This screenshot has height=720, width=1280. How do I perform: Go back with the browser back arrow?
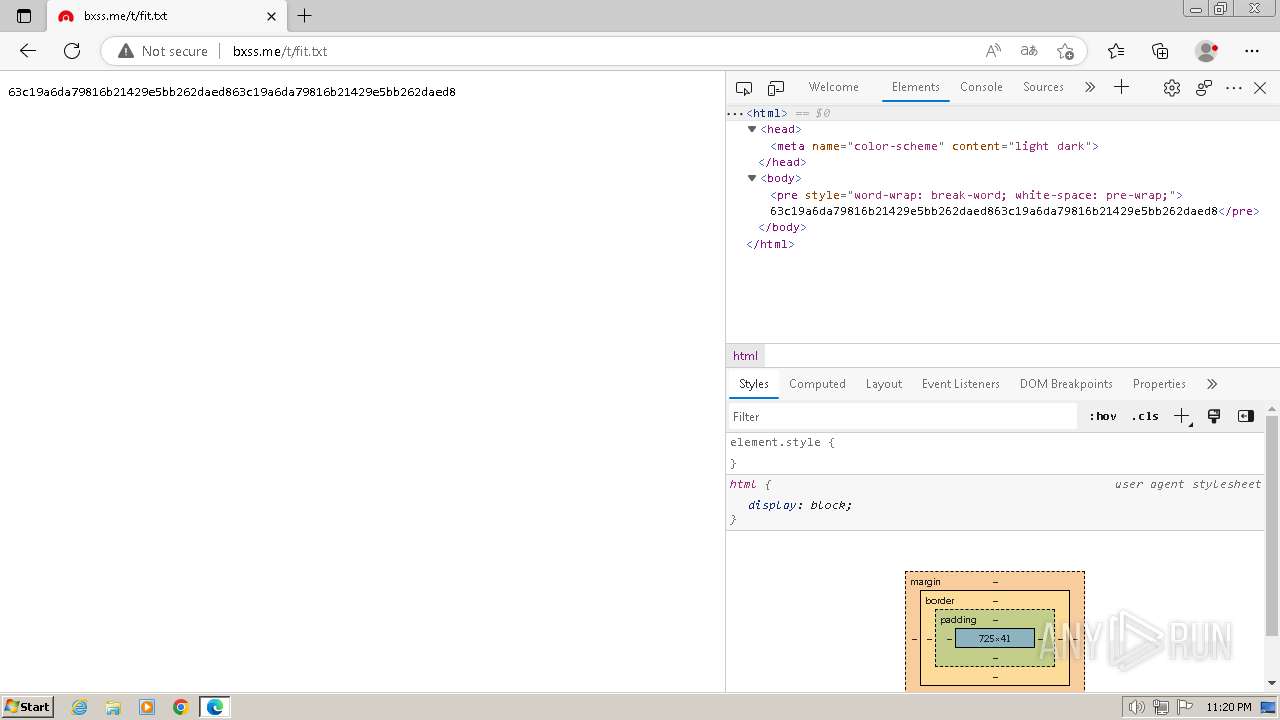28,51
